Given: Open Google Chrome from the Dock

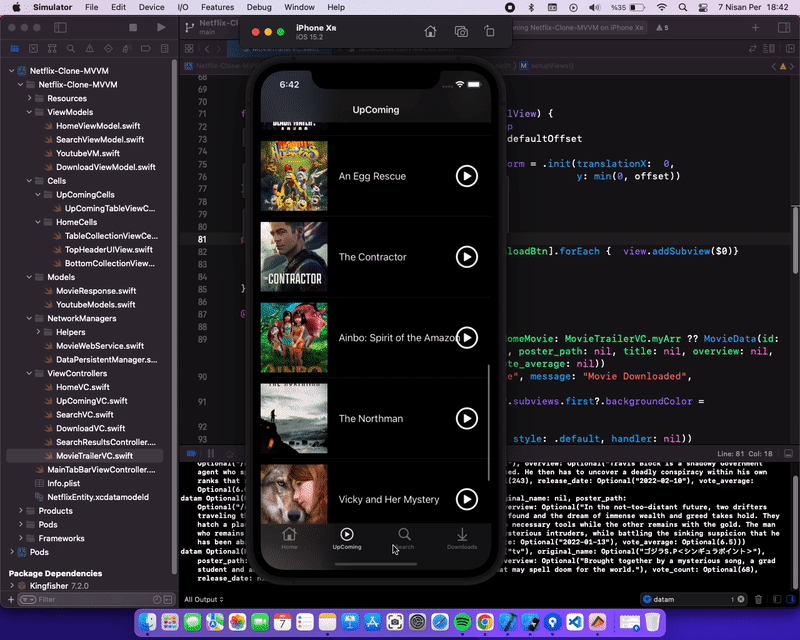Looking at the screenshot, I should [x=485, y=622].
